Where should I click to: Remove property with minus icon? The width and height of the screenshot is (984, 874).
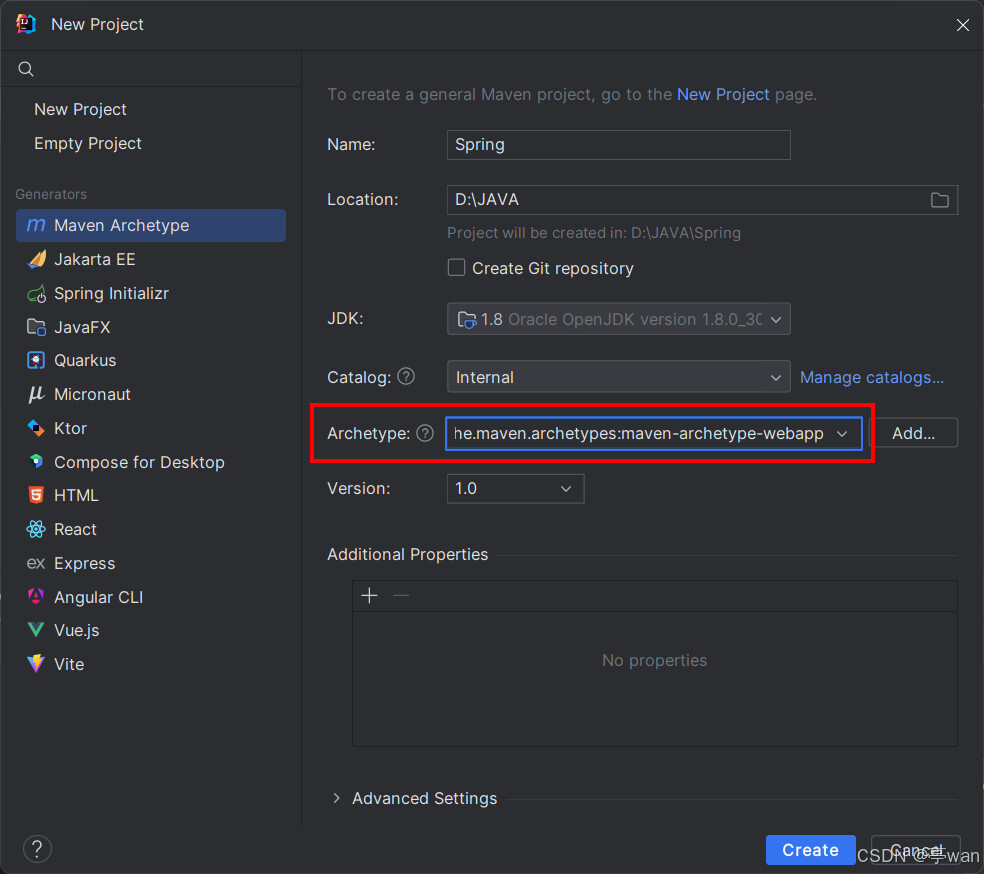[x=401, y=595]
